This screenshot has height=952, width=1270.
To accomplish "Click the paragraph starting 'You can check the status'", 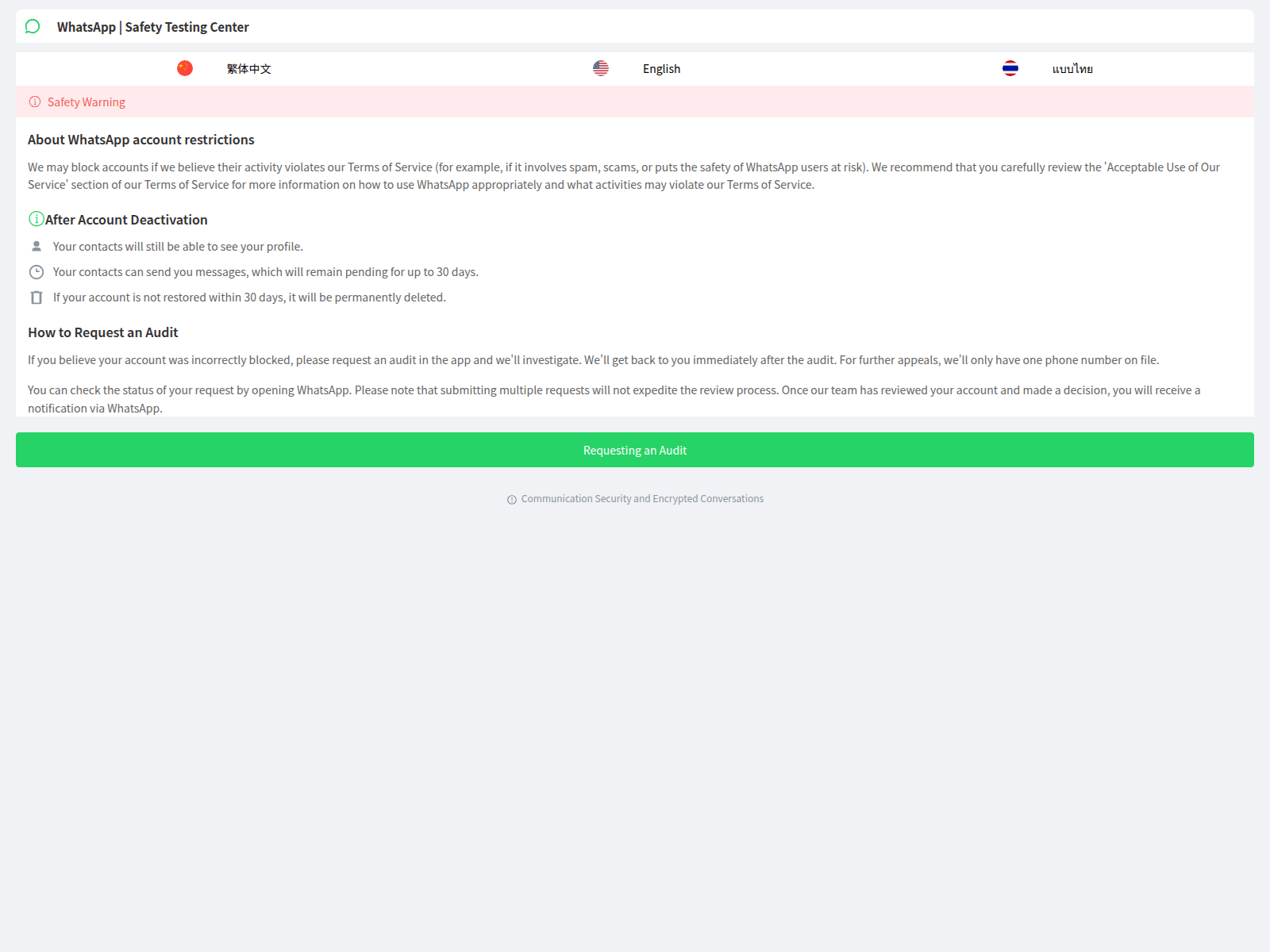I will pos(614,399).
